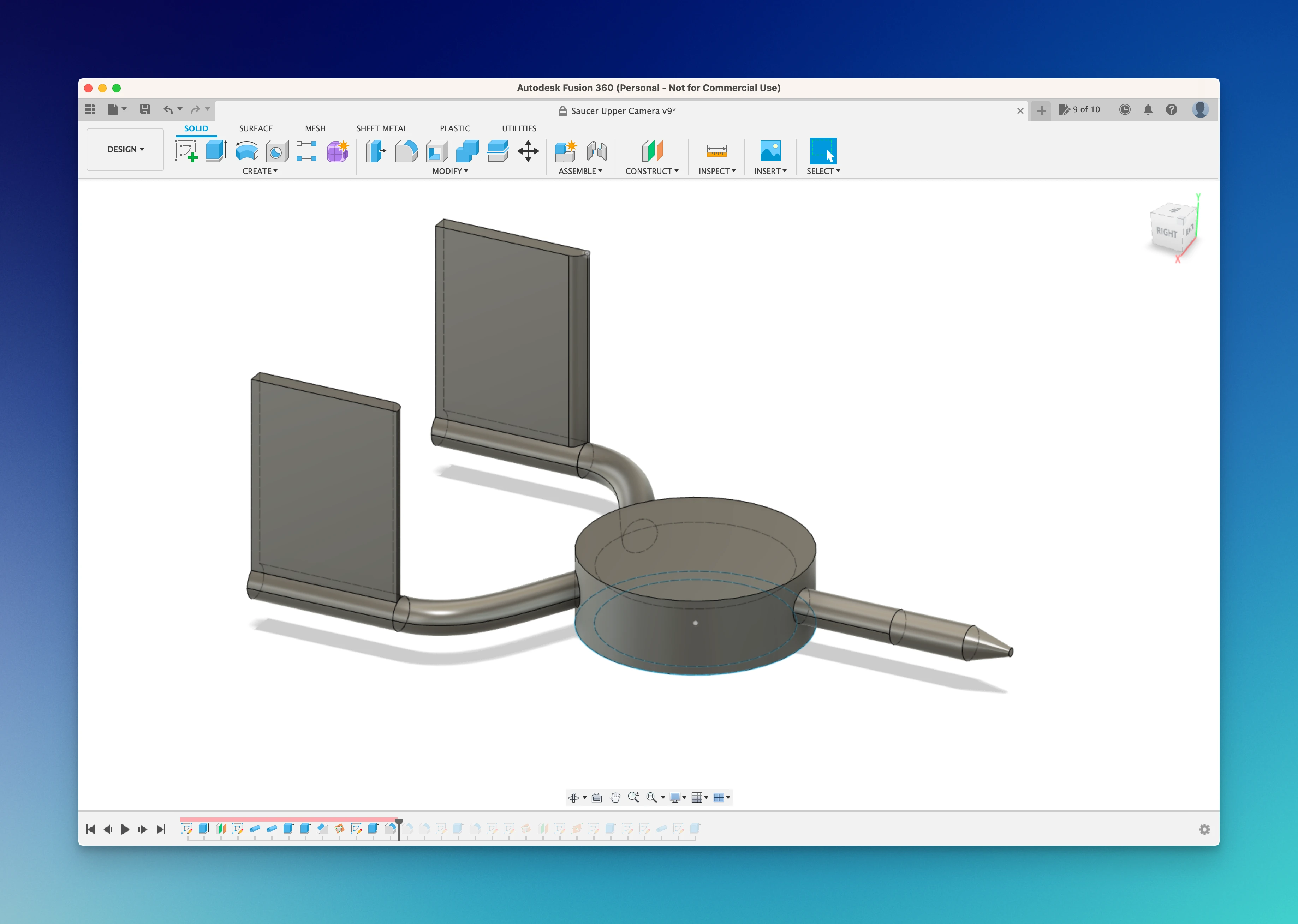Image resolution: width=1298 pixels, height=924 pixels.
Task: Open a new design tab with plus
Action: pyautogui.click(x=1041, y=110)
